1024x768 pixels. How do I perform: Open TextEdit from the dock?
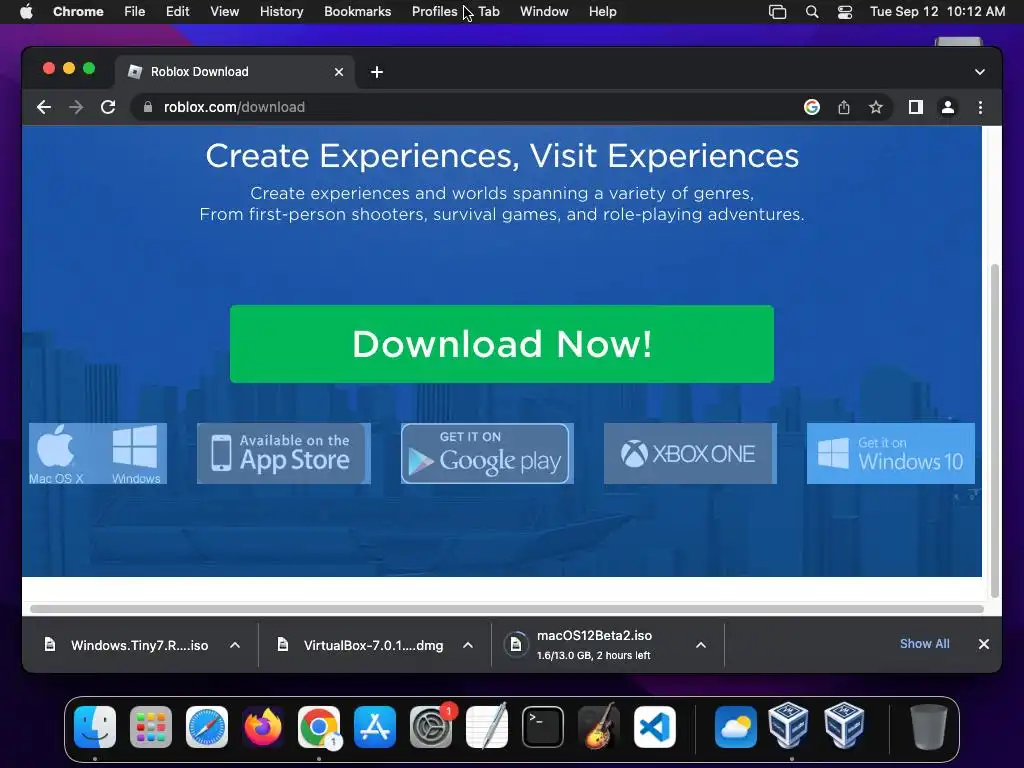[x=487, y=727]
